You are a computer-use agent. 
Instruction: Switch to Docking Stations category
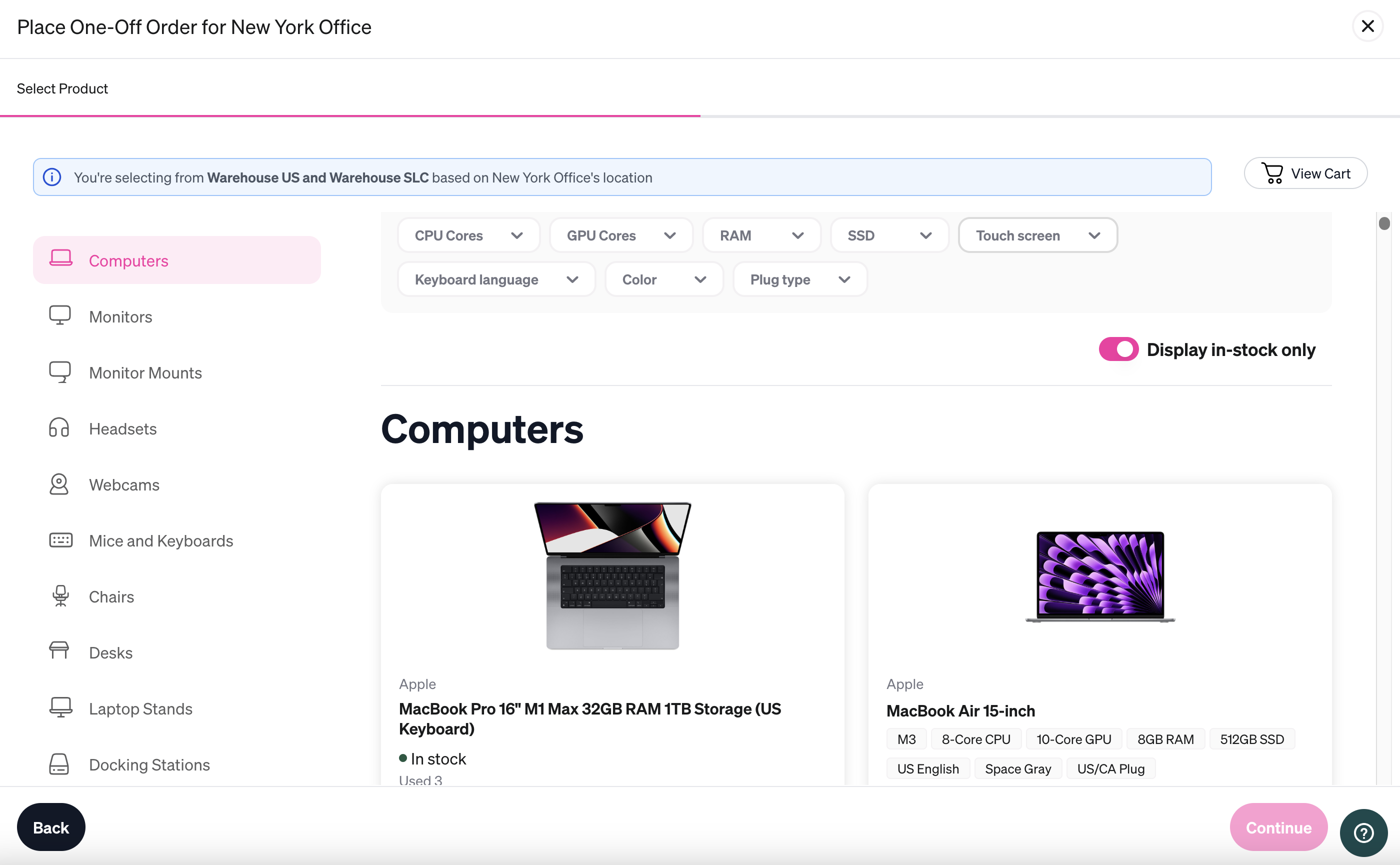click(149, 765)
